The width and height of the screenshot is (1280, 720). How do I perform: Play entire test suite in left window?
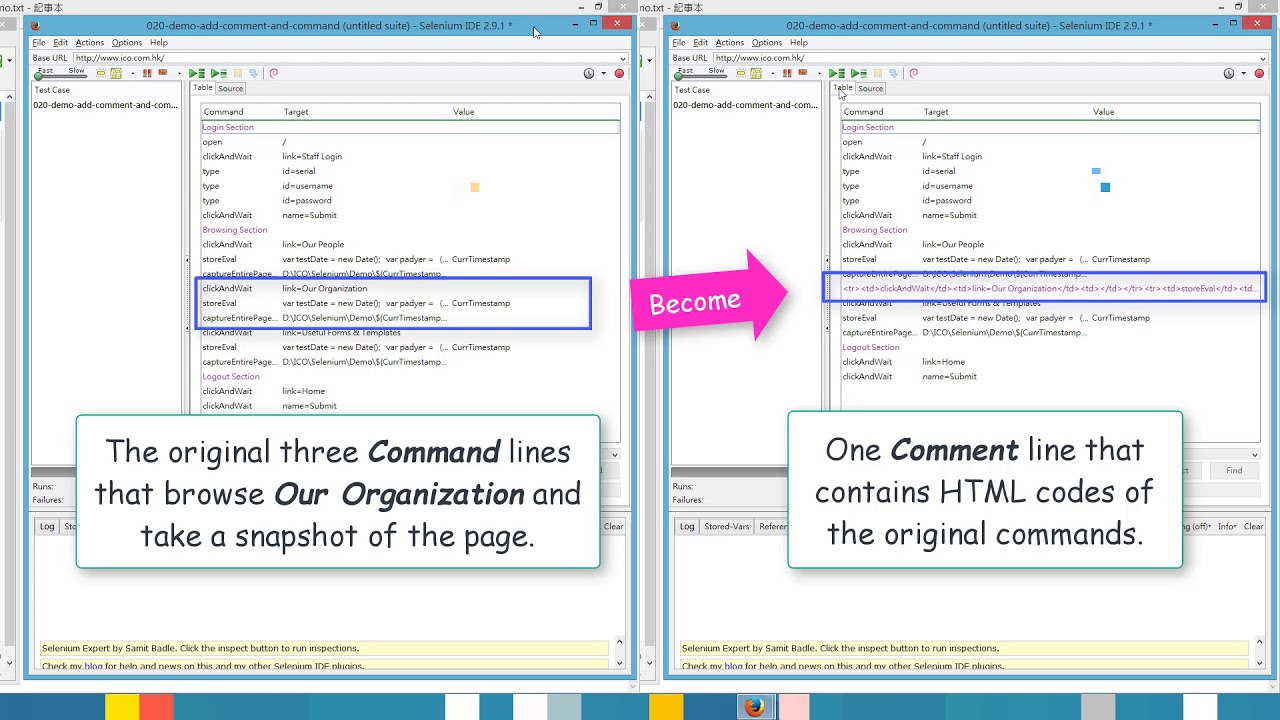click(197, 73)
